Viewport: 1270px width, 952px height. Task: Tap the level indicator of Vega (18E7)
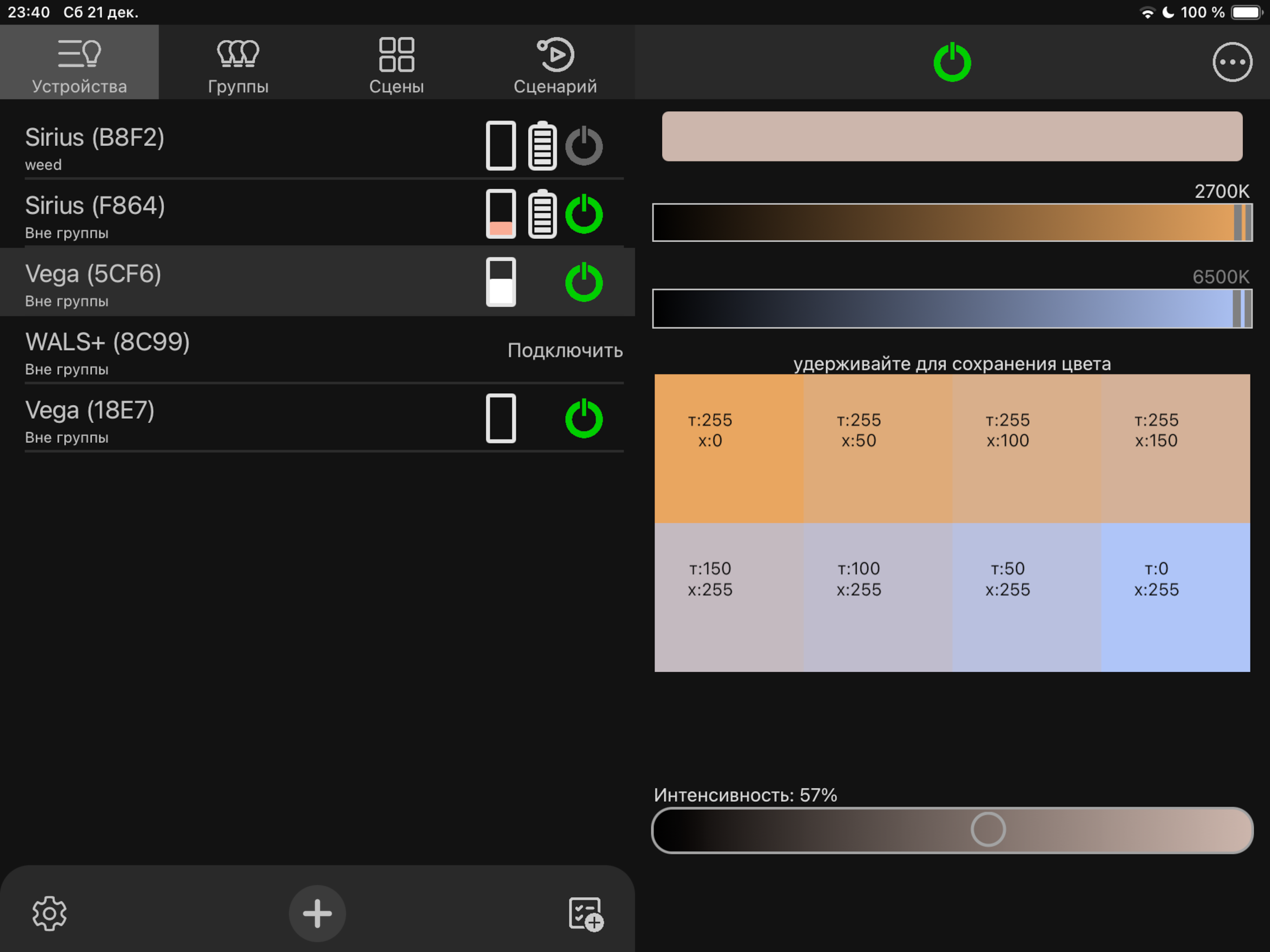point(501,418)
